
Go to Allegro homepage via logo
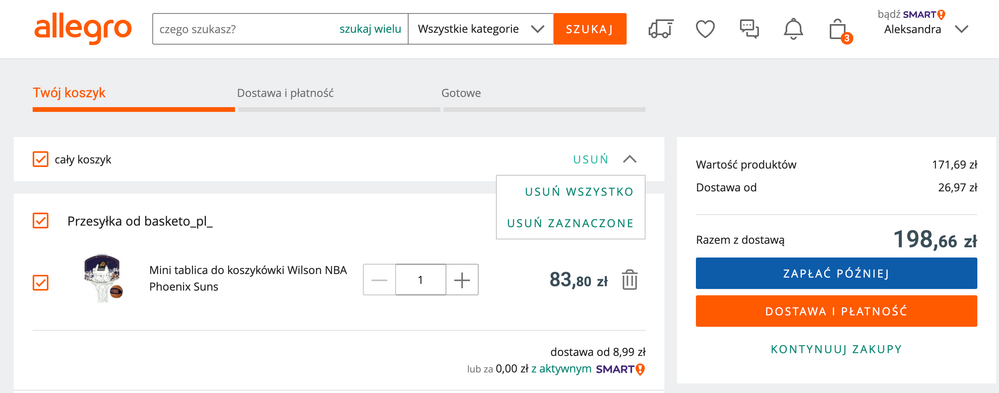click(83, 29)
